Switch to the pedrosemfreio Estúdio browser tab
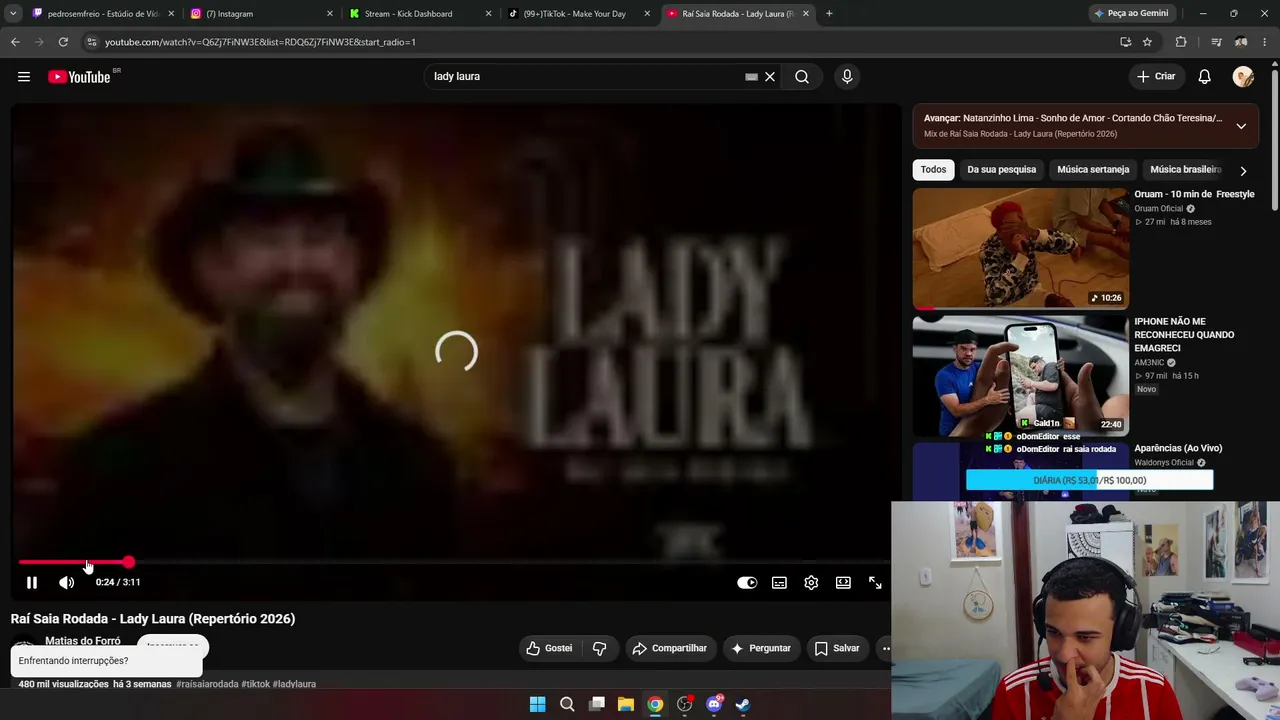 click(x=103, y=14)
